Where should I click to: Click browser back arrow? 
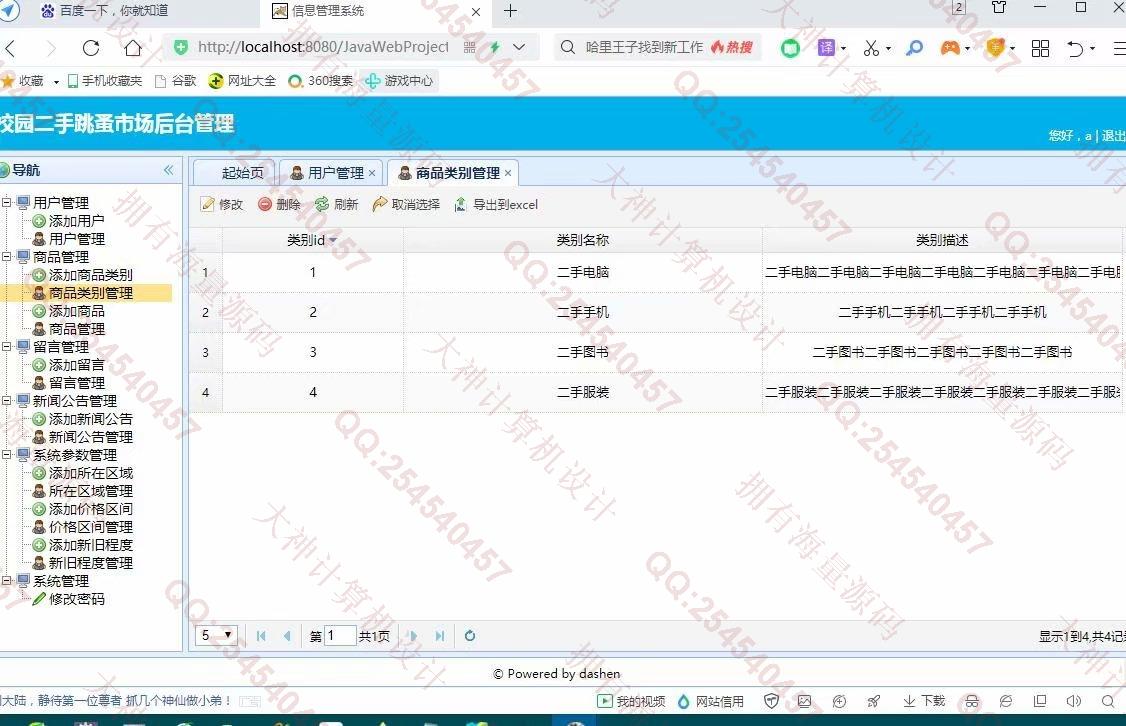coord(10,48)
